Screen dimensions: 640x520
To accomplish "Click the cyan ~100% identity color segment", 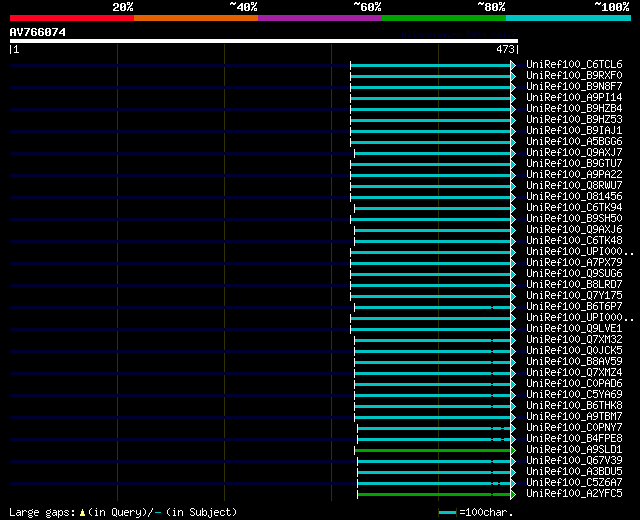I will [569, 18].
